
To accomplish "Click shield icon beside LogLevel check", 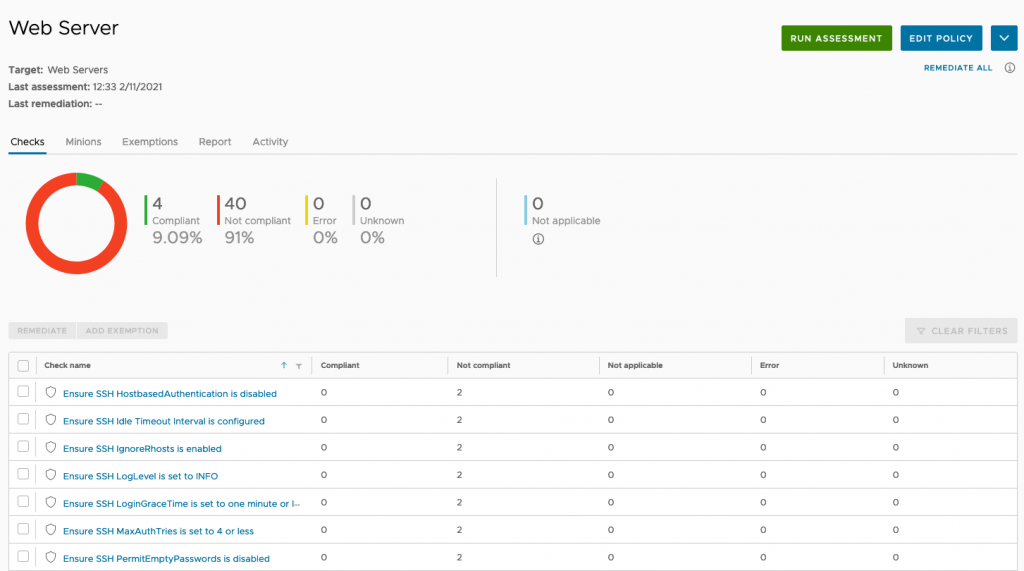I will 50,475.
